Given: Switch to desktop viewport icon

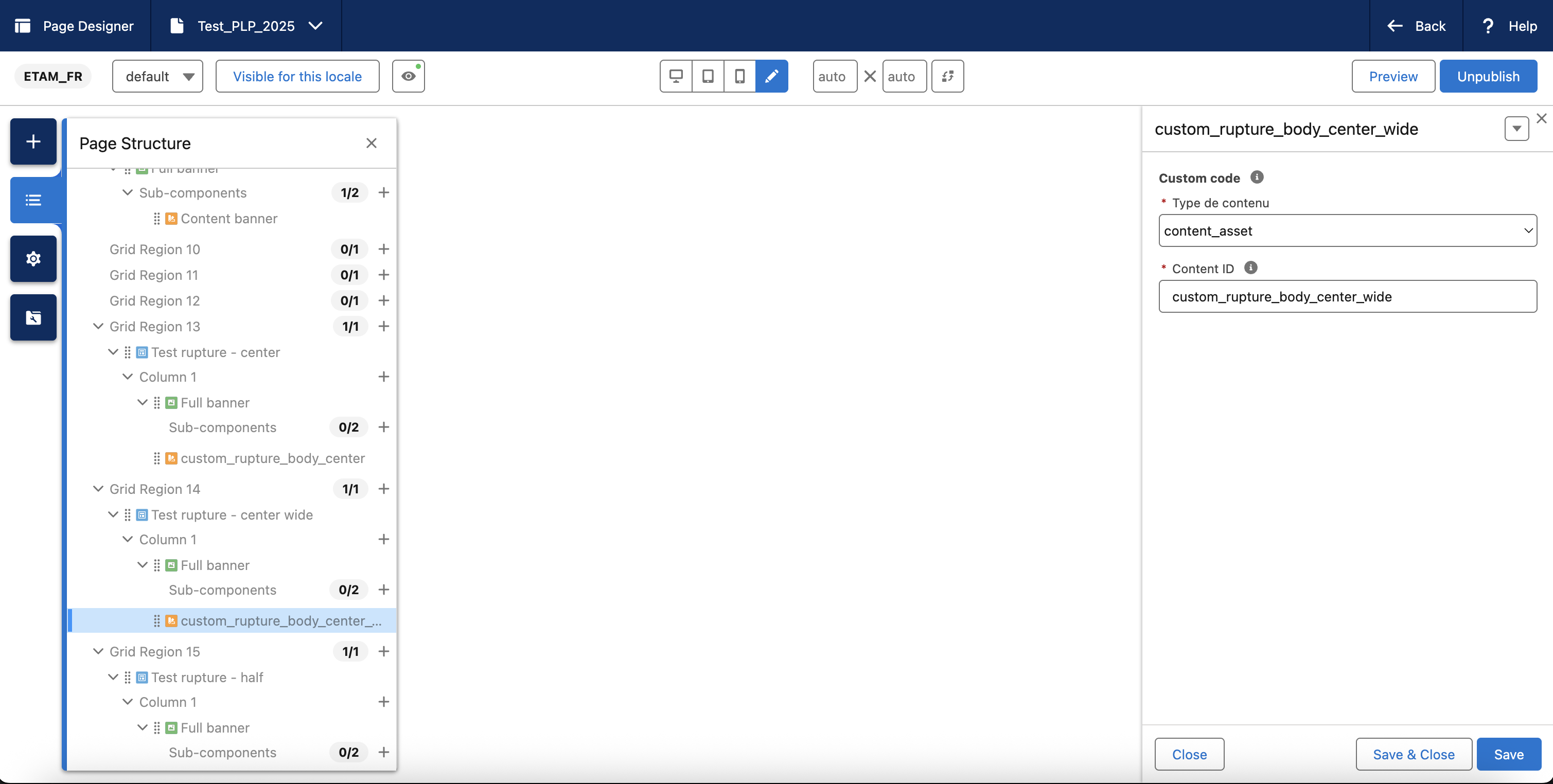Looking at the screenshot, I should (676, 77).
